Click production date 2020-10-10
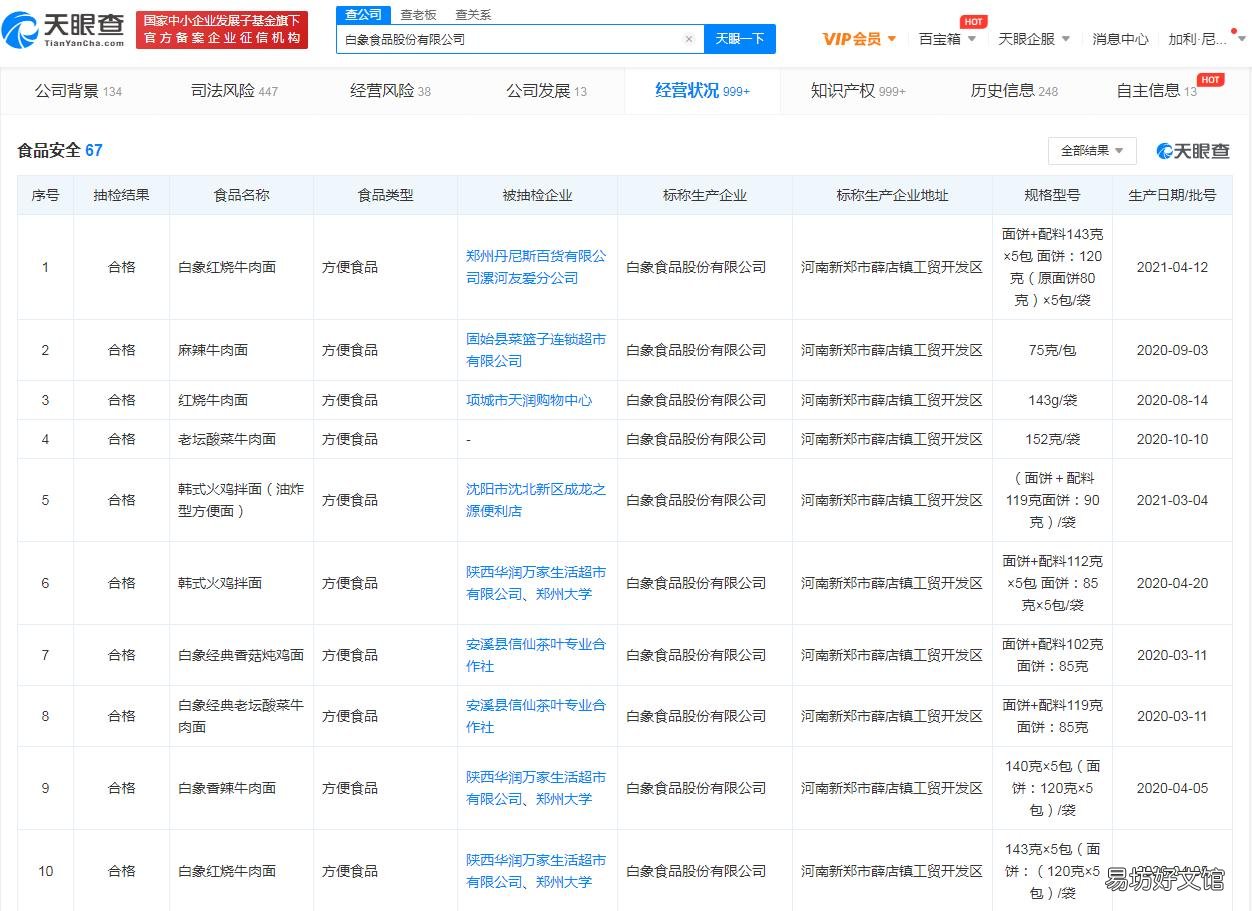The height and width of the screenshot is (911, 1252). pyautogui.click(x=1172, y=439)
